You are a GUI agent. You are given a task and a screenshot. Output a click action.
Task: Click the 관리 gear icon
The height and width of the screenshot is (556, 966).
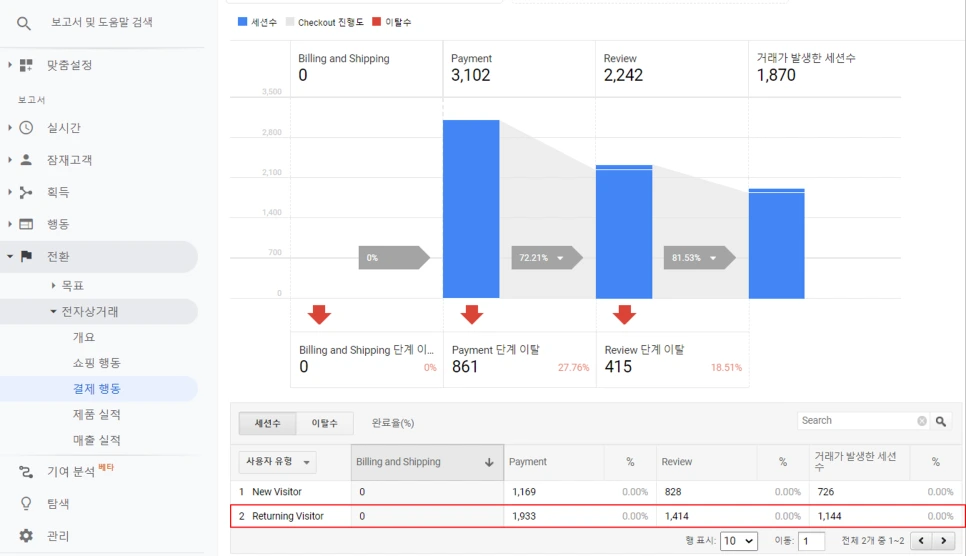pyautogui.click(x=26, y=536)
